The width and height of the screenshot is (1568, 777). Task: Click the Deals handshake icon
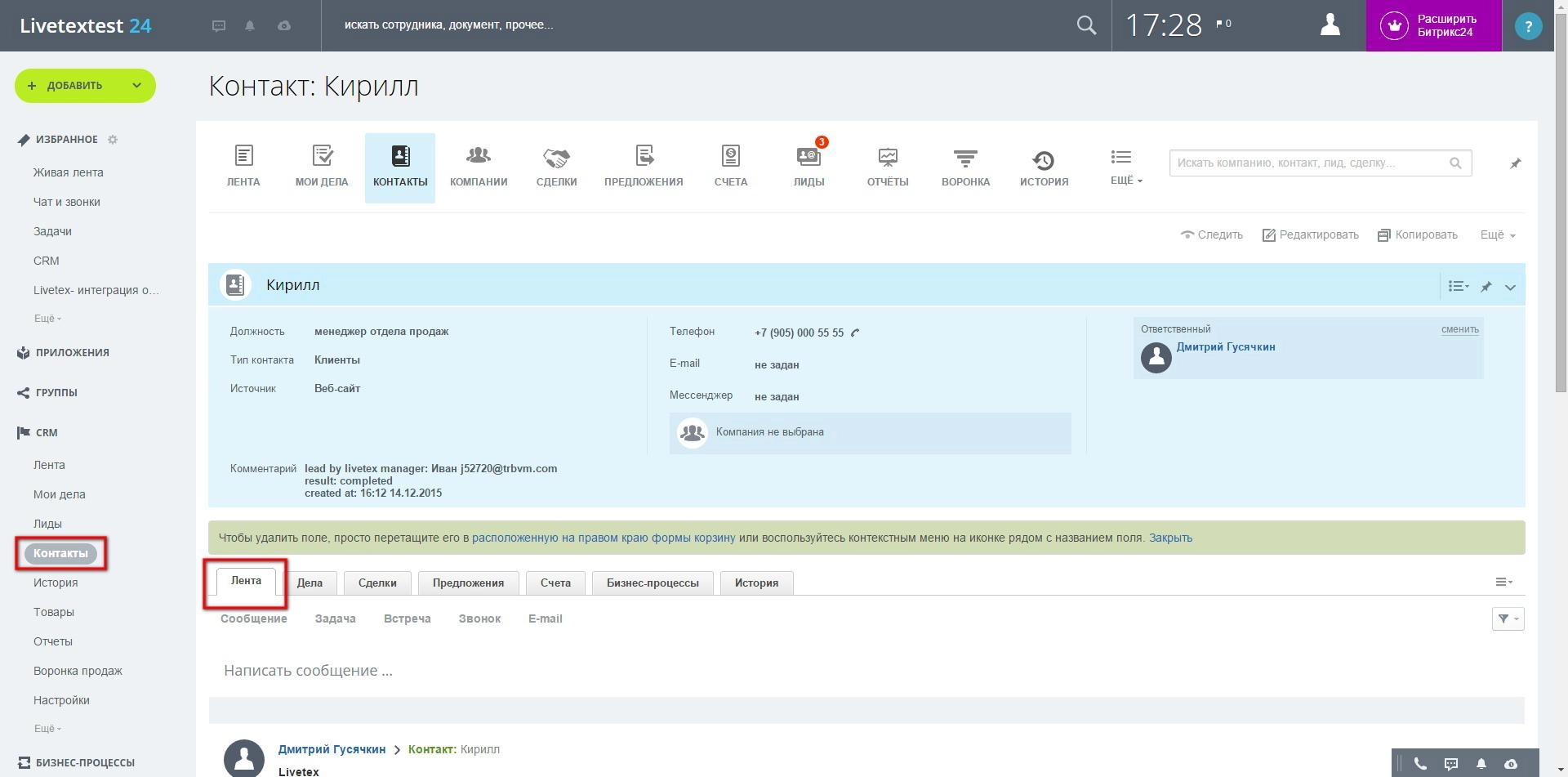coord(556,157)
